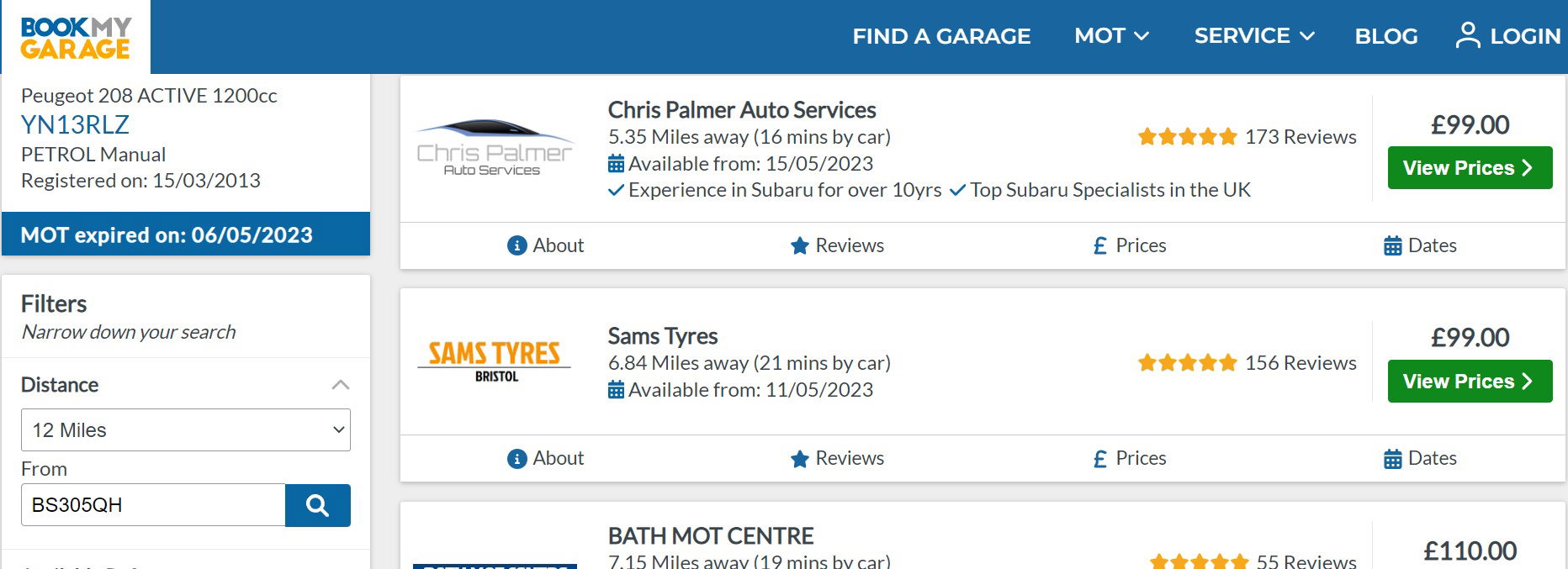Open the Dates calendar icon for Sams Tyres

(x=1393, y=459)
